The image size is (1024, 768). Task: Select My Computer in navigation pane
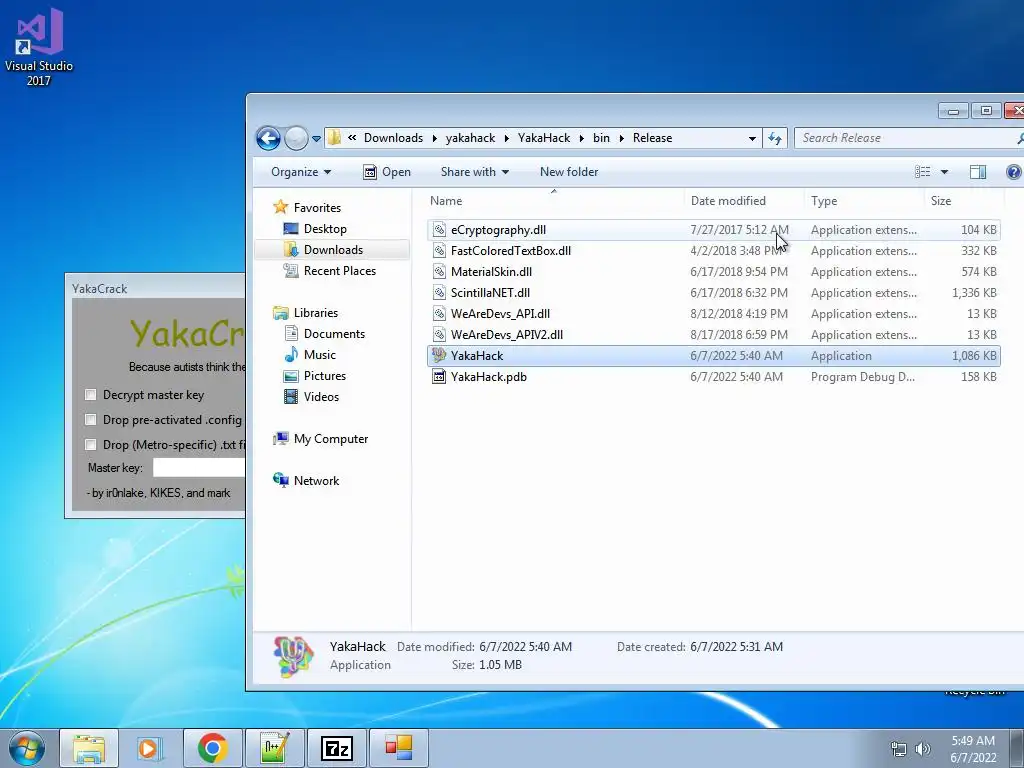pos(321,439)
